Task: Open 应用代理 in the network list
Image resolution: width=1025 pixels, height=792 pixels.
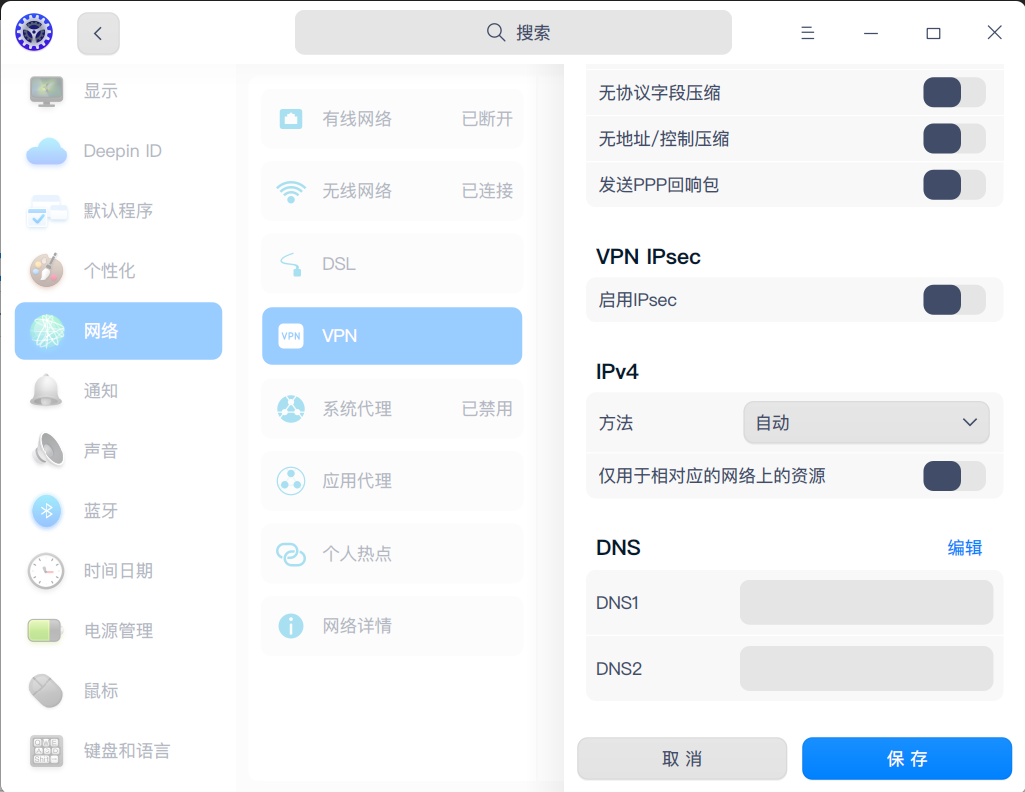Action: tap(392, 481)
